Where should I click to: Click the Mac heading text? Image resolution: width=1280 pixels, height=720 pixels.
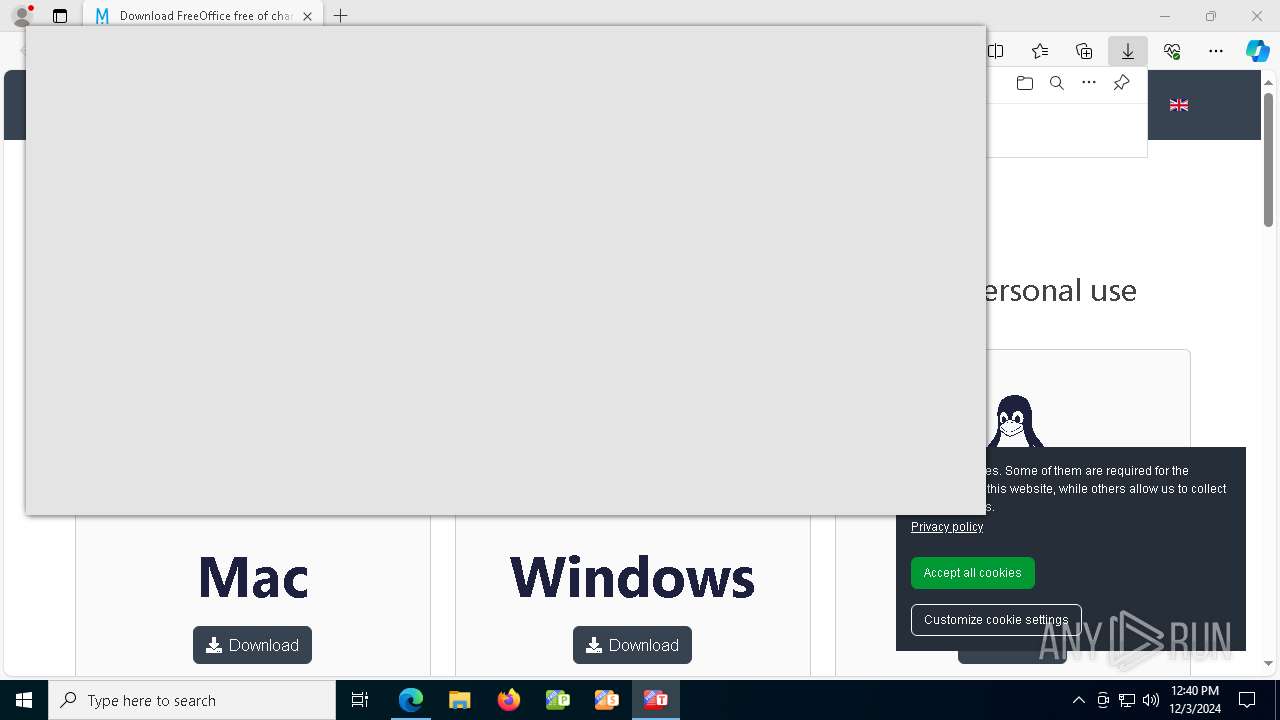click(x=253, y=577)
